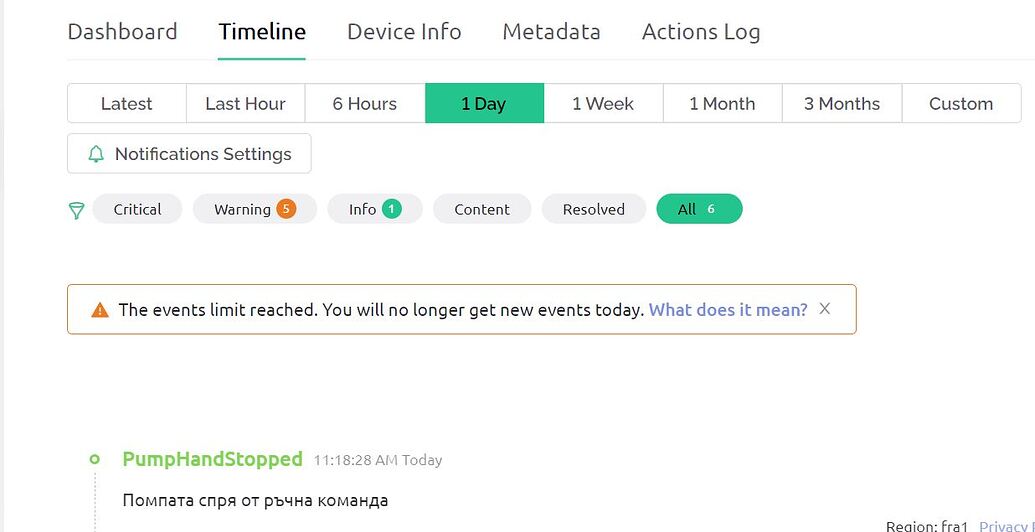Click the green Info count badge
The width and height of the screenshot is (1035, 532).
391,209
